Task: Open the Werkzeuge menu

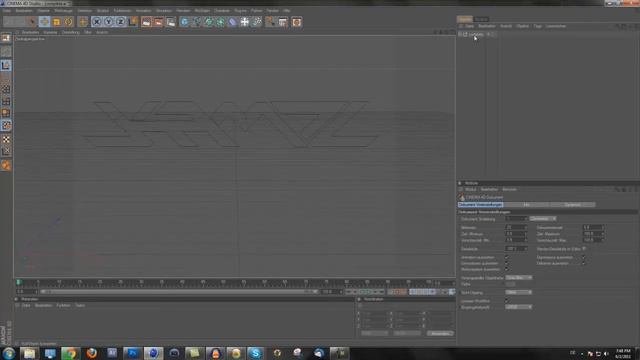Action: coord(63,11)
